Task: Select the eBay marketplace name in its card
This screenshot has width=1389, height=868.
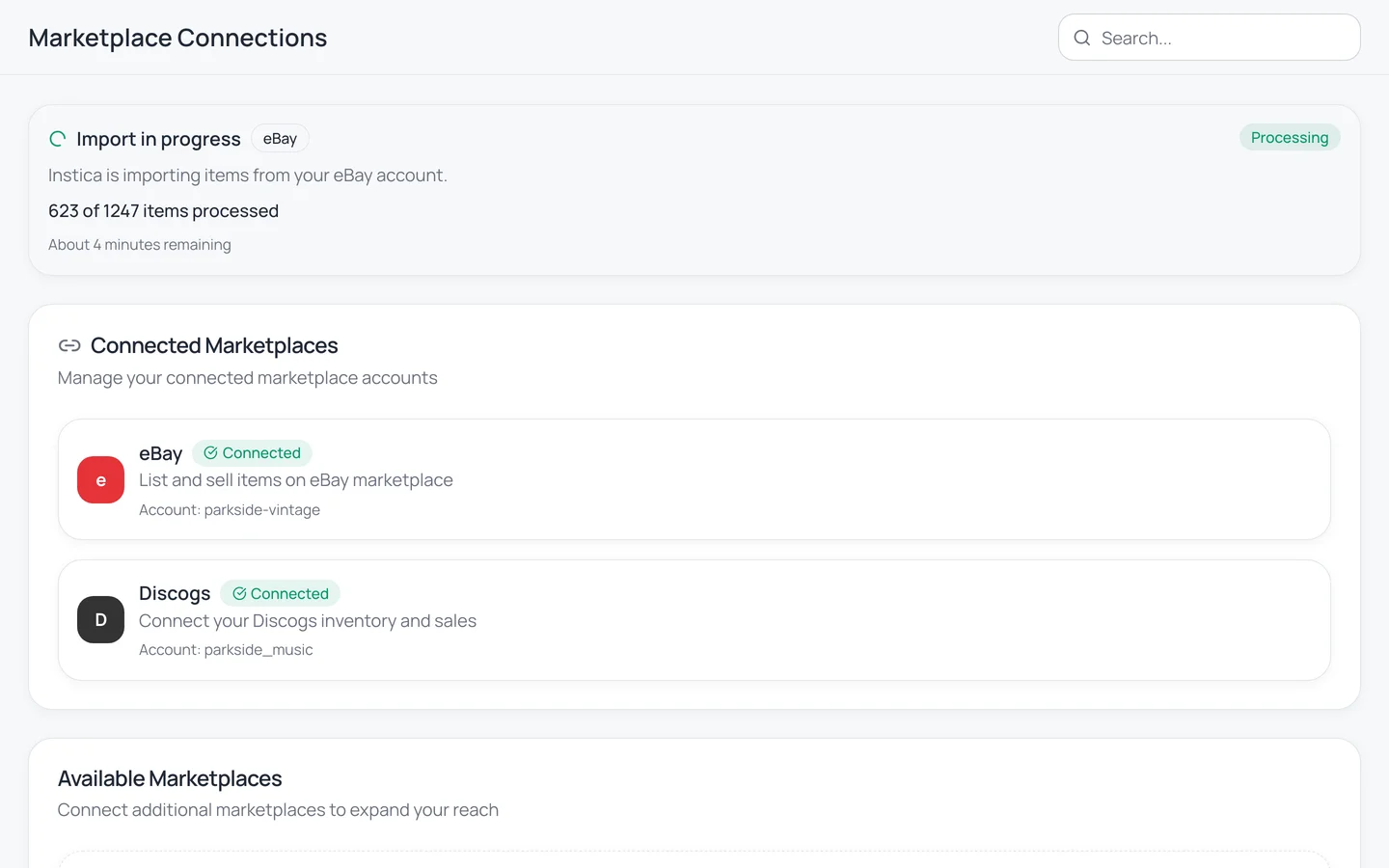Action: click(160, 453)
